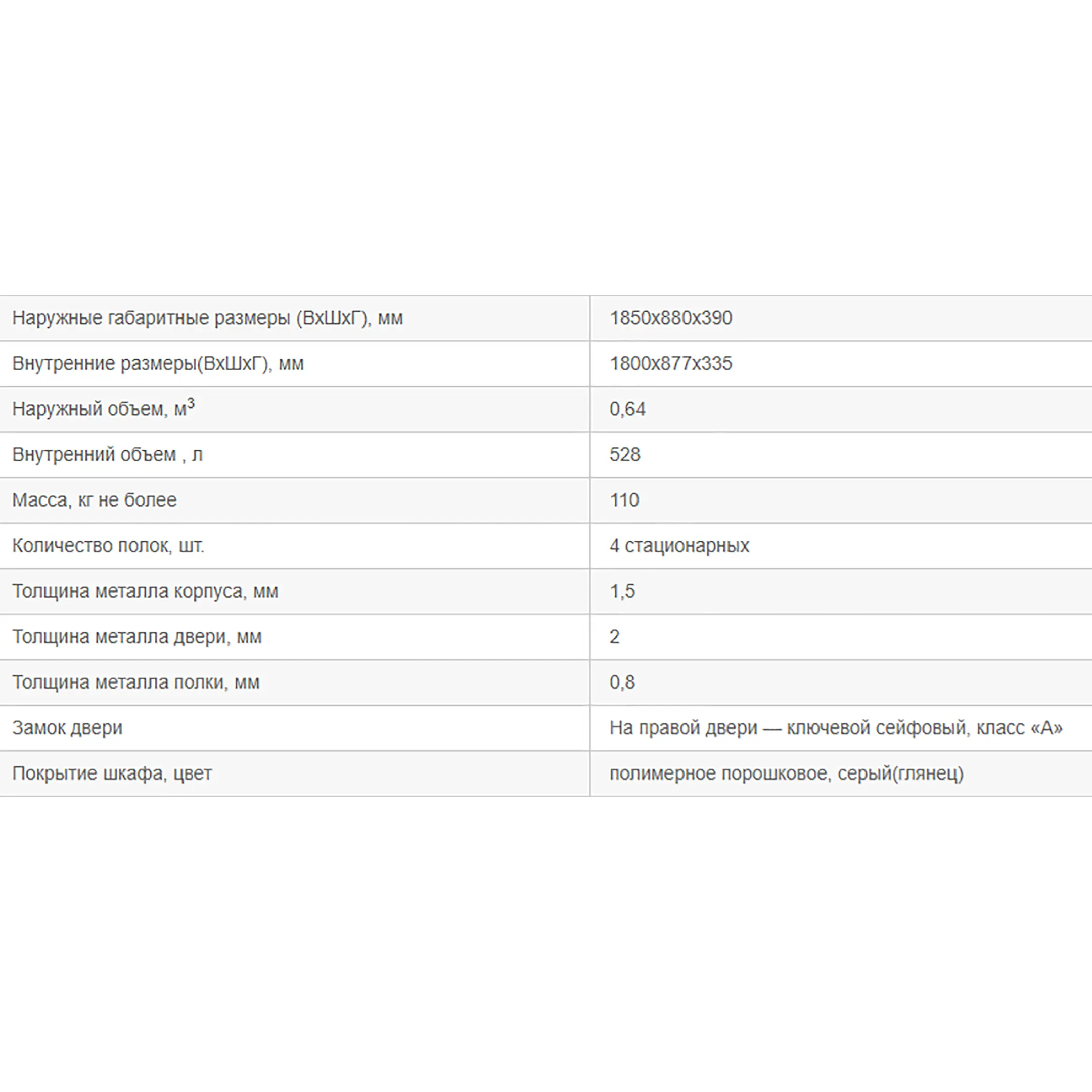Select the mass value 110
The width and height of the screenshot is (1092, 1092).
[x=624, y=500]
